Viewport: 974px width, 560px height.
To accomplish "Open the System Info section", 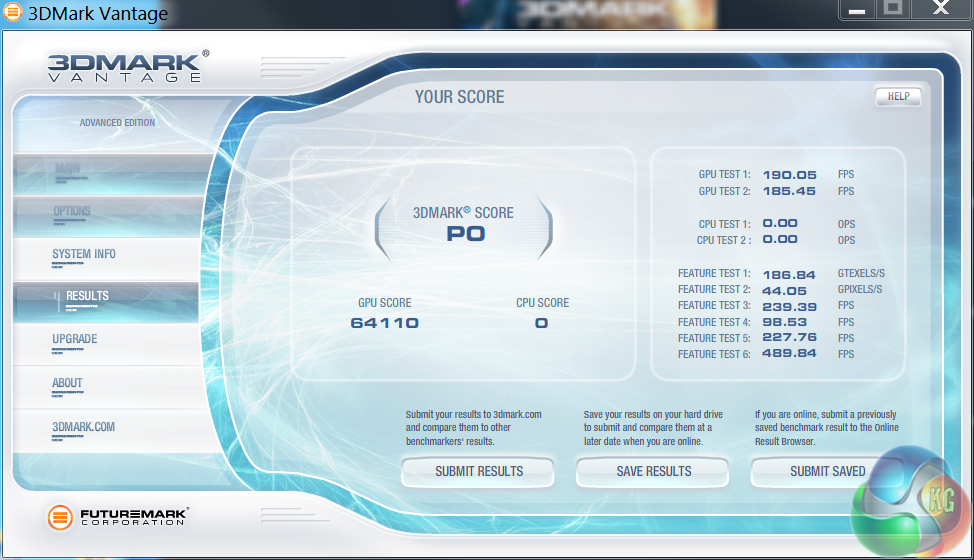I will [x=106, y=258].
